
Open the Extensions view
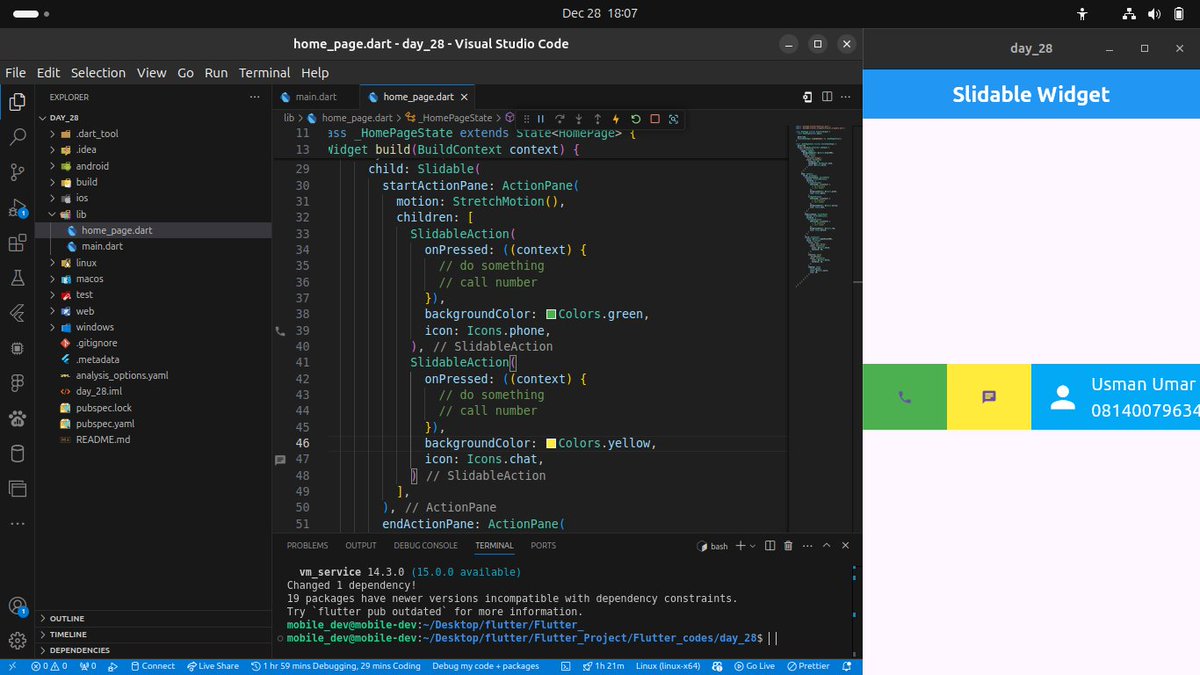(17, 243)
